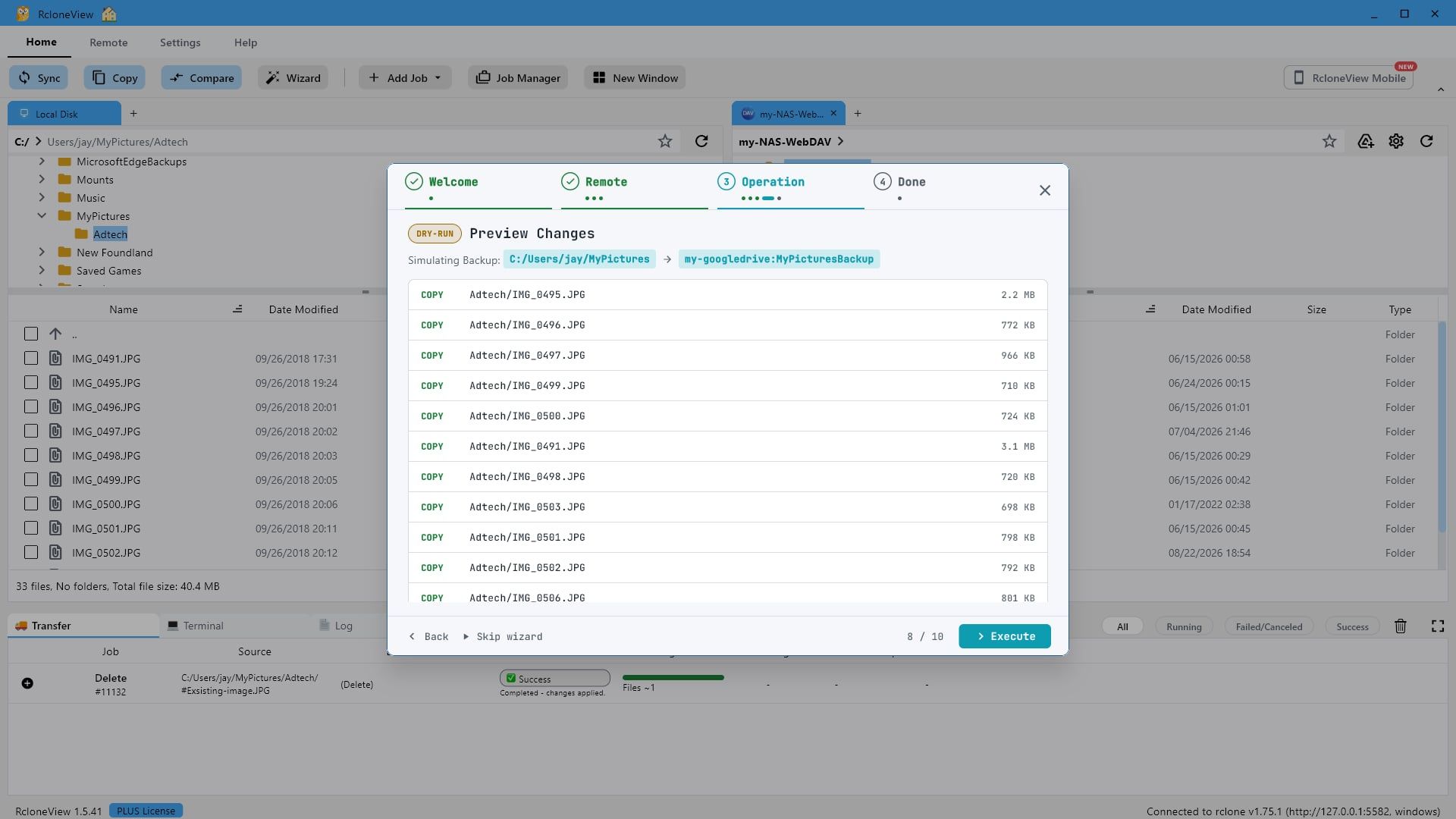Viewport: 1456px width, 819px height.
Task: Open RcloneView Mobile button
Action: [x=1348, y=77]
